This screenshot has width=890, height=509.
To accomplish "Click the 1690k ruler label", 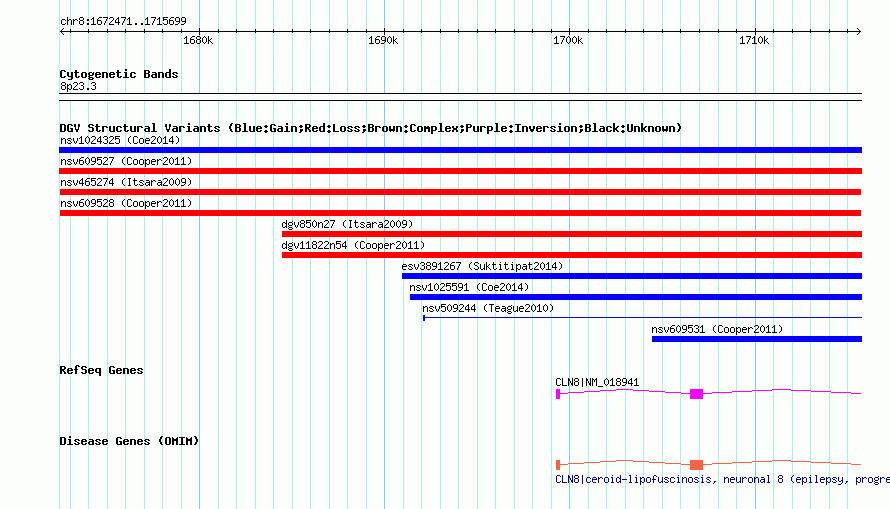I will (x=383, y=41).
